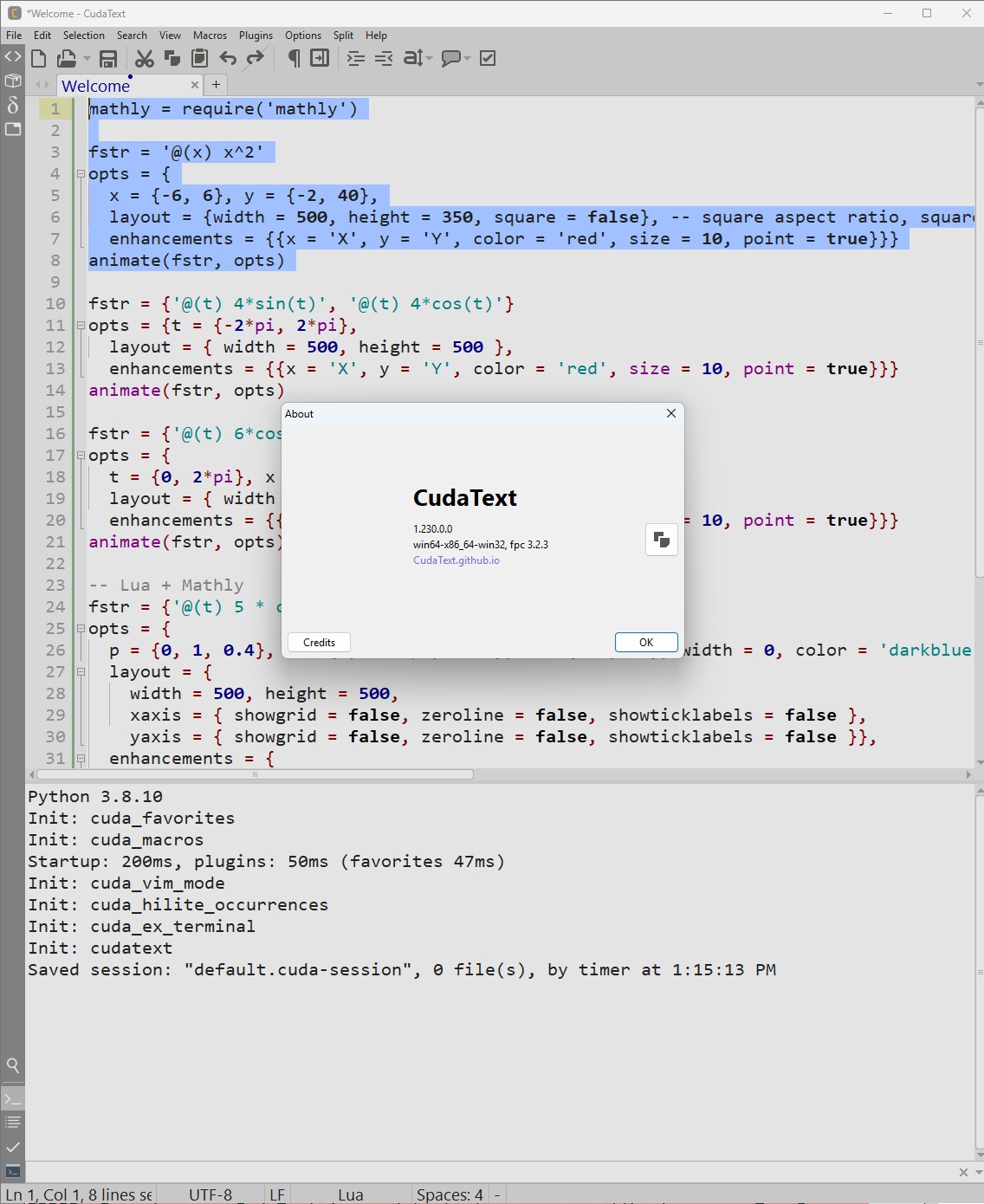Open the Console panel from sidebar

click(13, 1099)
